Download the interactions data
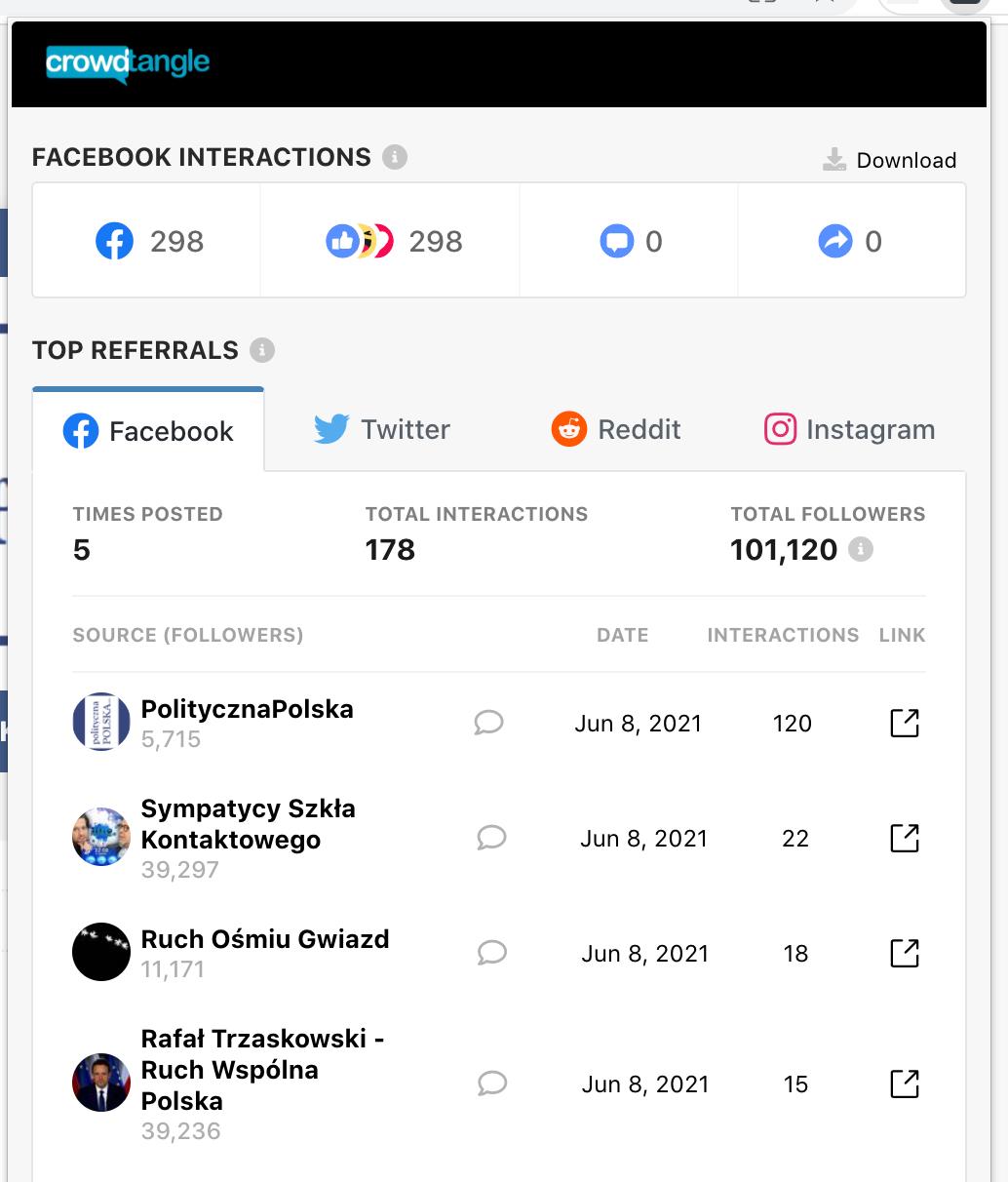1008x1182 pixels. [889, 160]
